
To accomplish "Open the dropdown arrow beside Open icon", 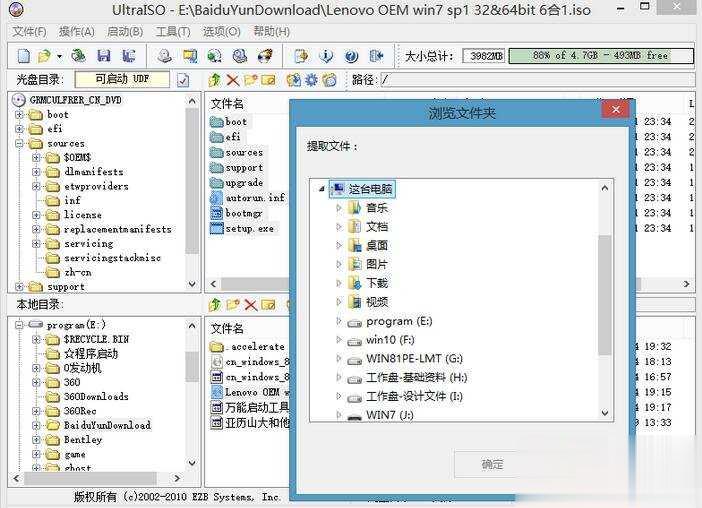I will point(59,56).
